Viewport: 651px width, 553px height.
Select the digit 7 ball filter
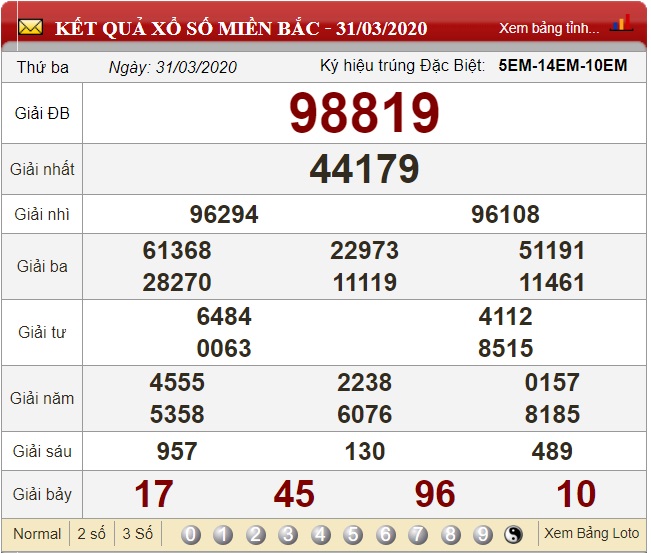tap(418, 534)
